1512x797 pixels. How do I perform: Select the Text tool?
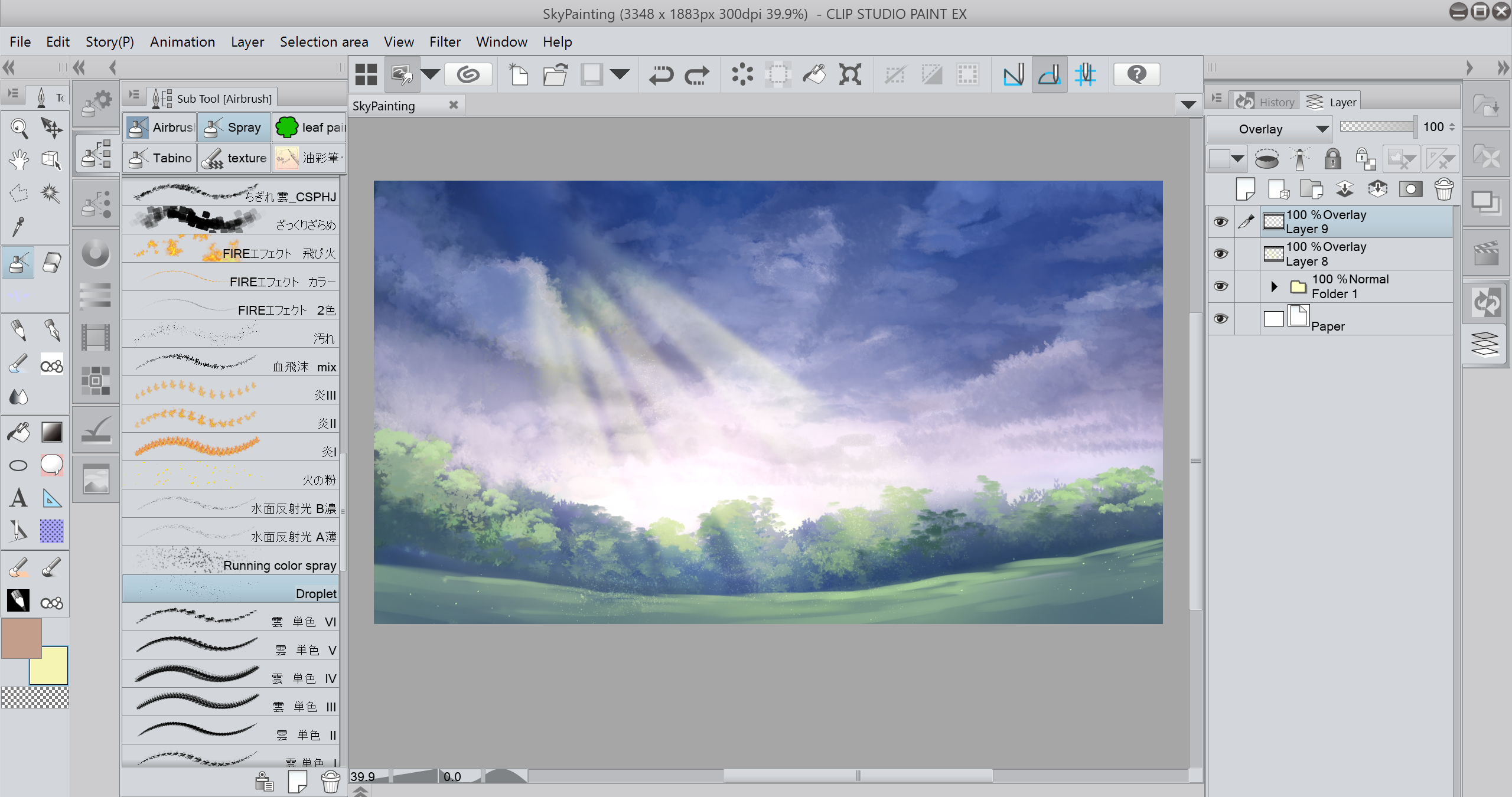(19, 498)
